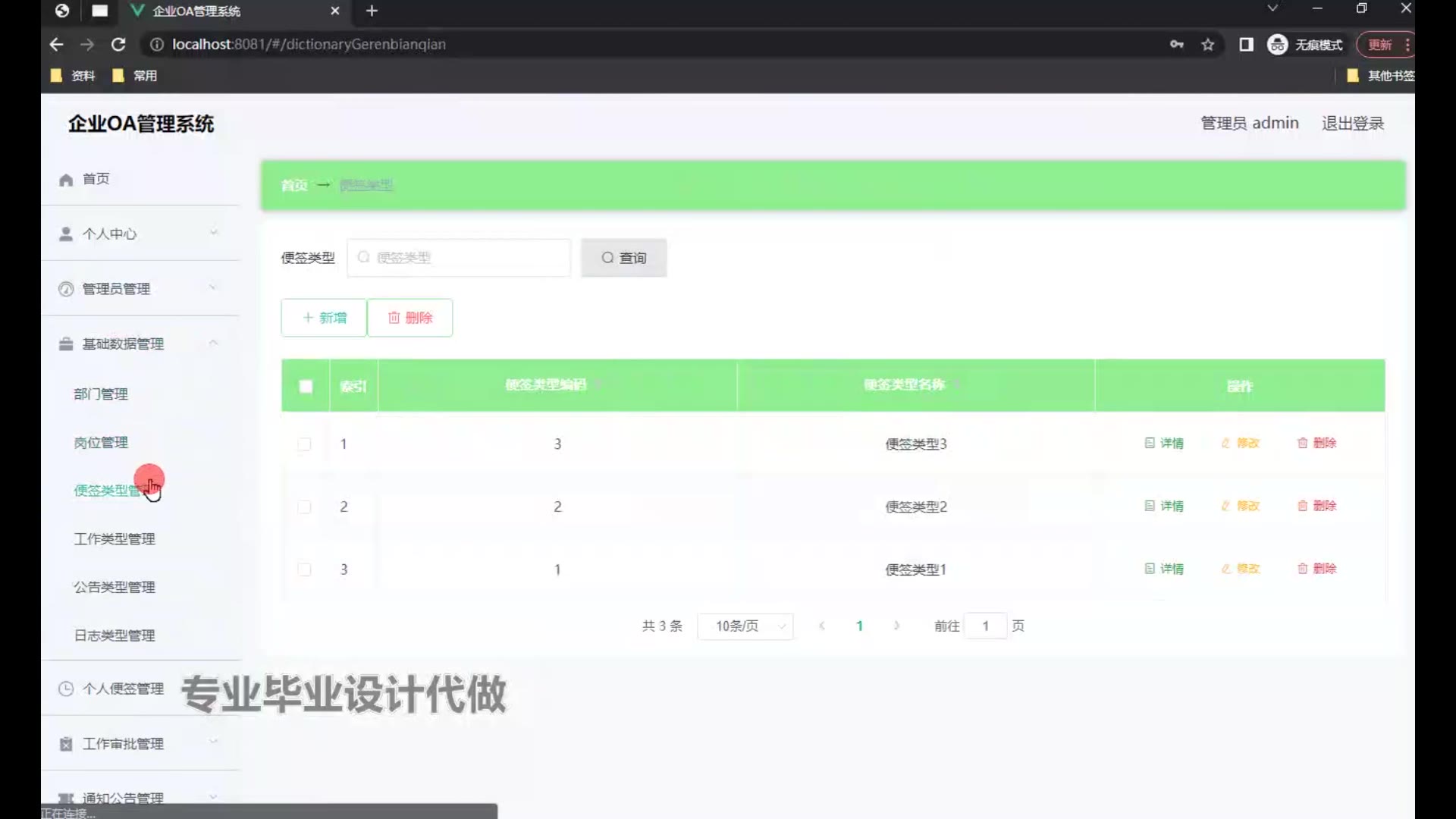1456x819 pixels.
Task: Open 部门管理 in the sidebar
Action: (101, 394)
